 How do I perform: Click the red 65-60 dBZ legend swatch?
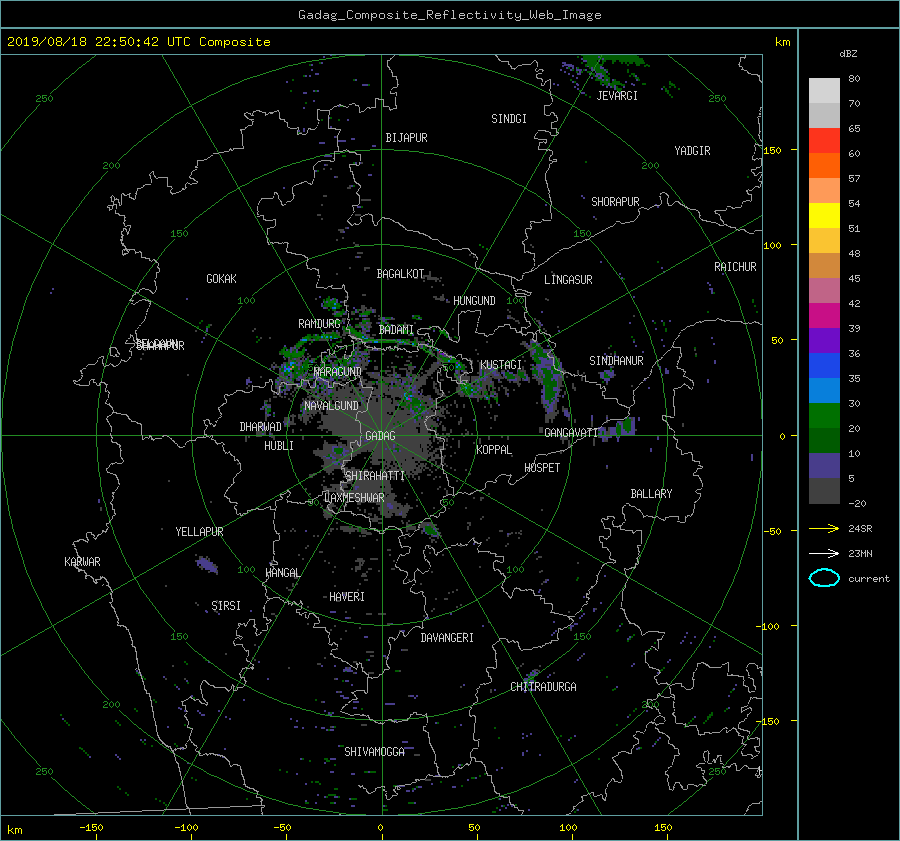pos(824,141)
